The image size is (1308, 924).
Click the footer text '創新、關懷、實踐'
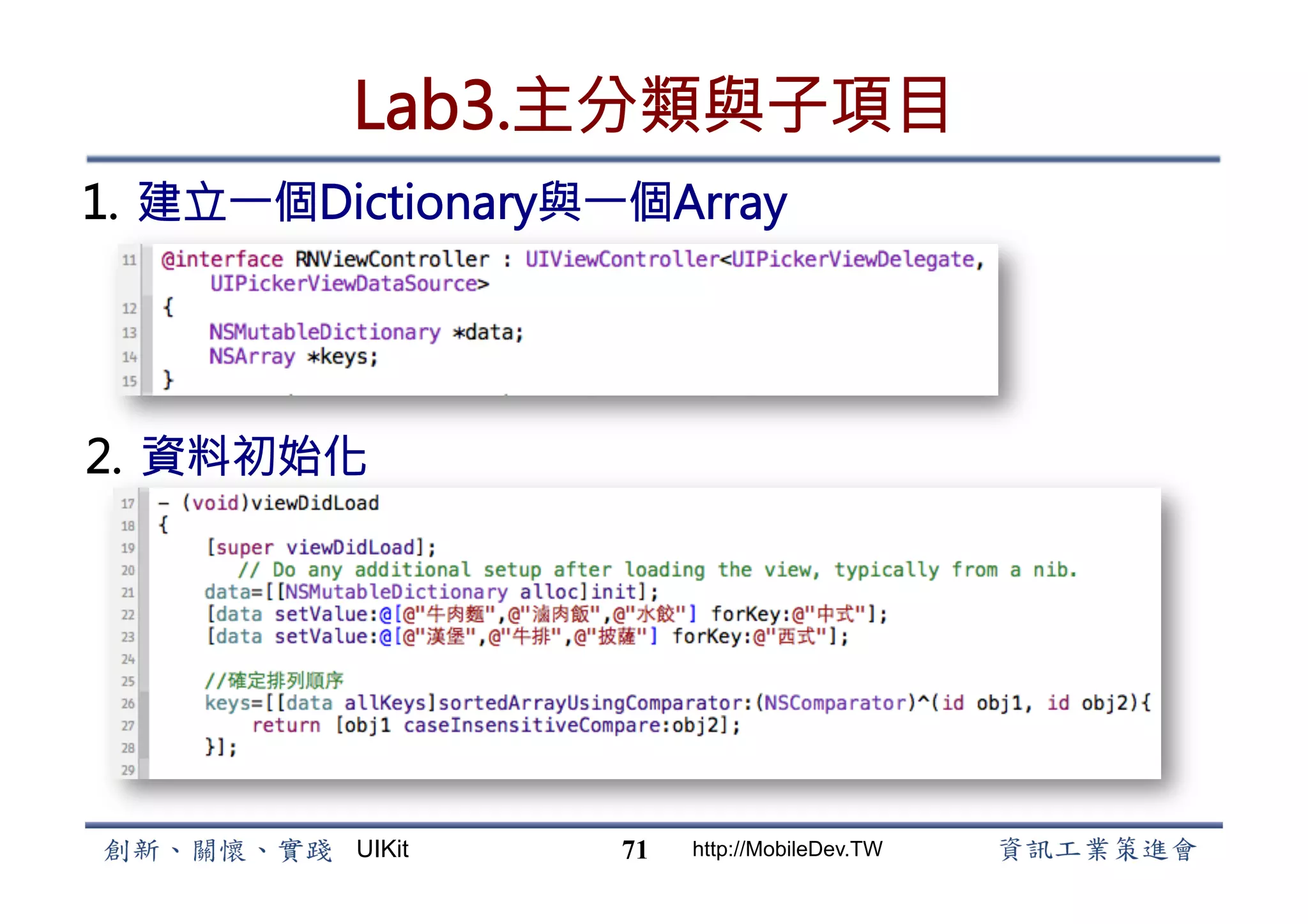pyautogui.click(x=218, y=851)
